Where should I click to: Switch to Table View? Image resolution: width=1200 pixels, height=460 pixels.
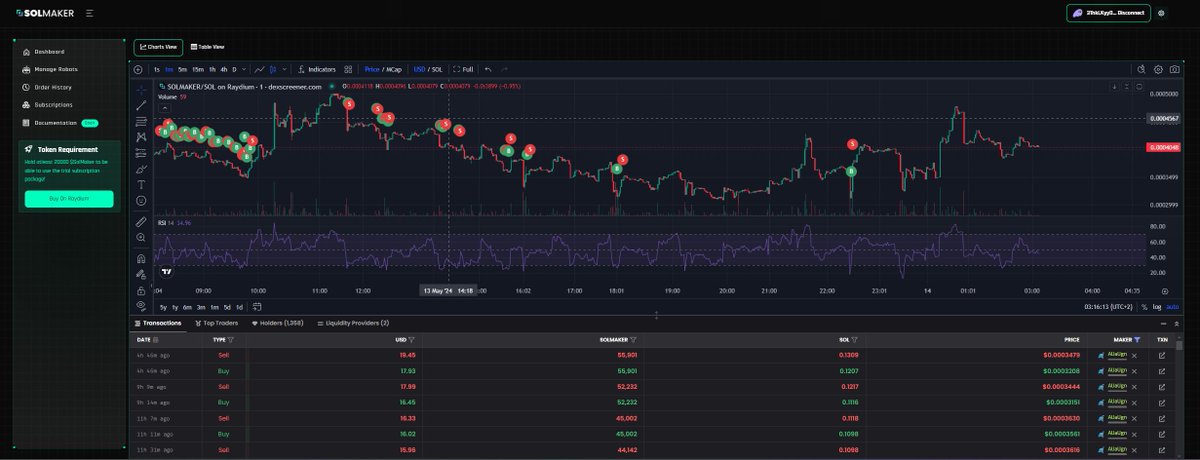click(x=207, y=47)
